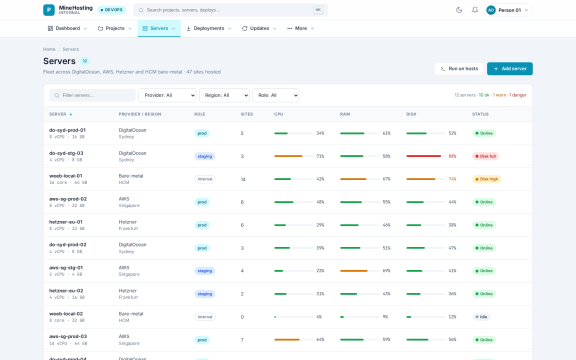This screenshot has height=360, width=576.
Task: Click the 1 warn summary text
Action: (499, 95)
